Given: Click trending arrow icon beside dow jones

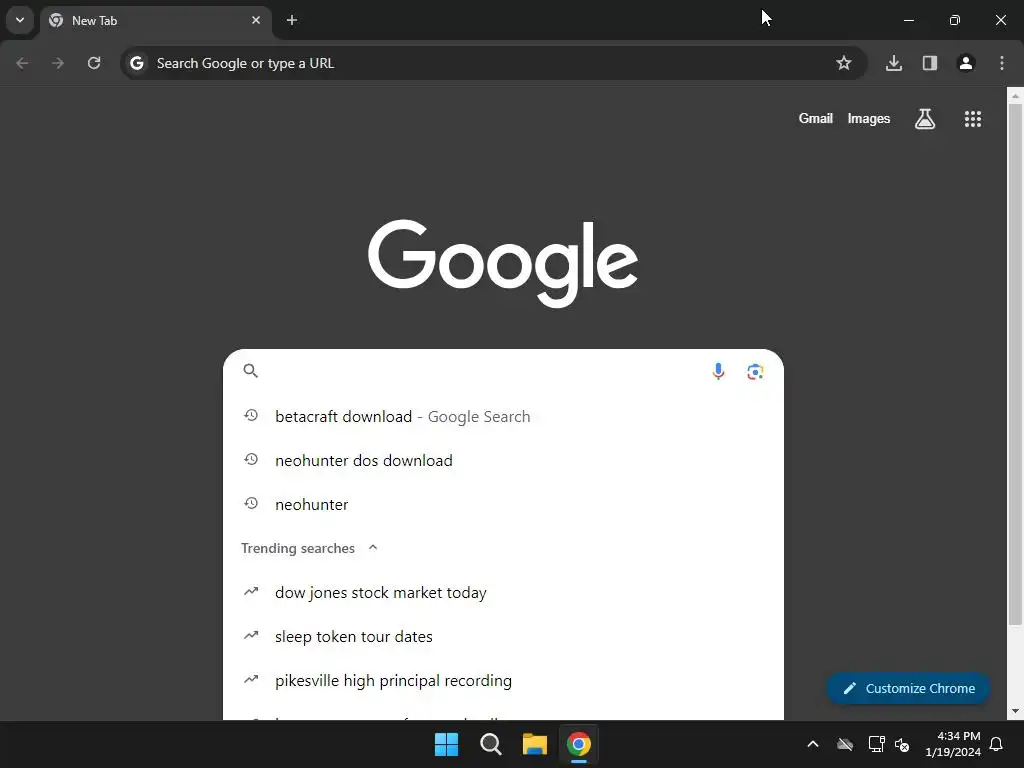Looking at the screenshot, I should [x=251, y=592].
